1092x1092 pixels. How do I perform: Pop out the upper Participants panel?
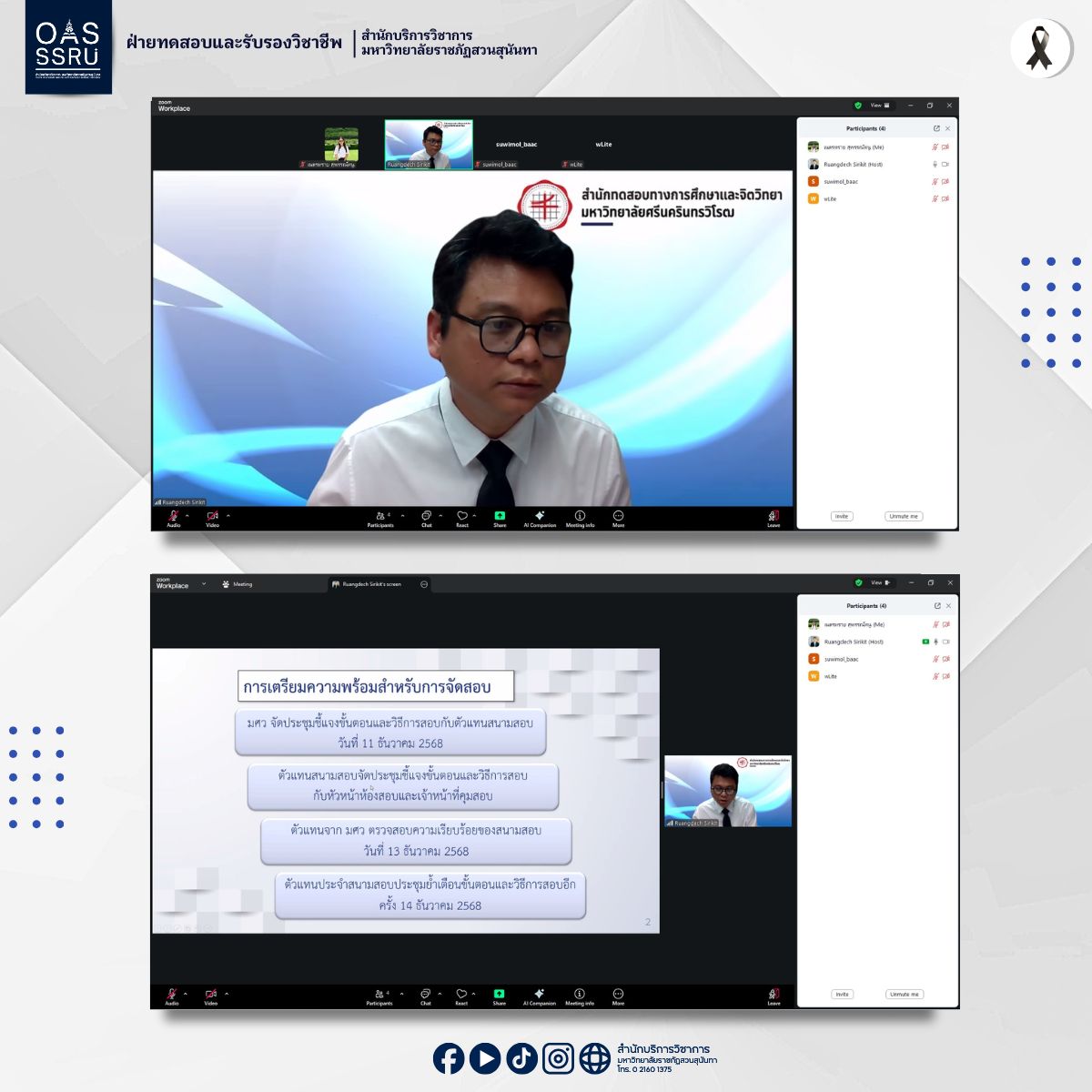coord(937,128)
